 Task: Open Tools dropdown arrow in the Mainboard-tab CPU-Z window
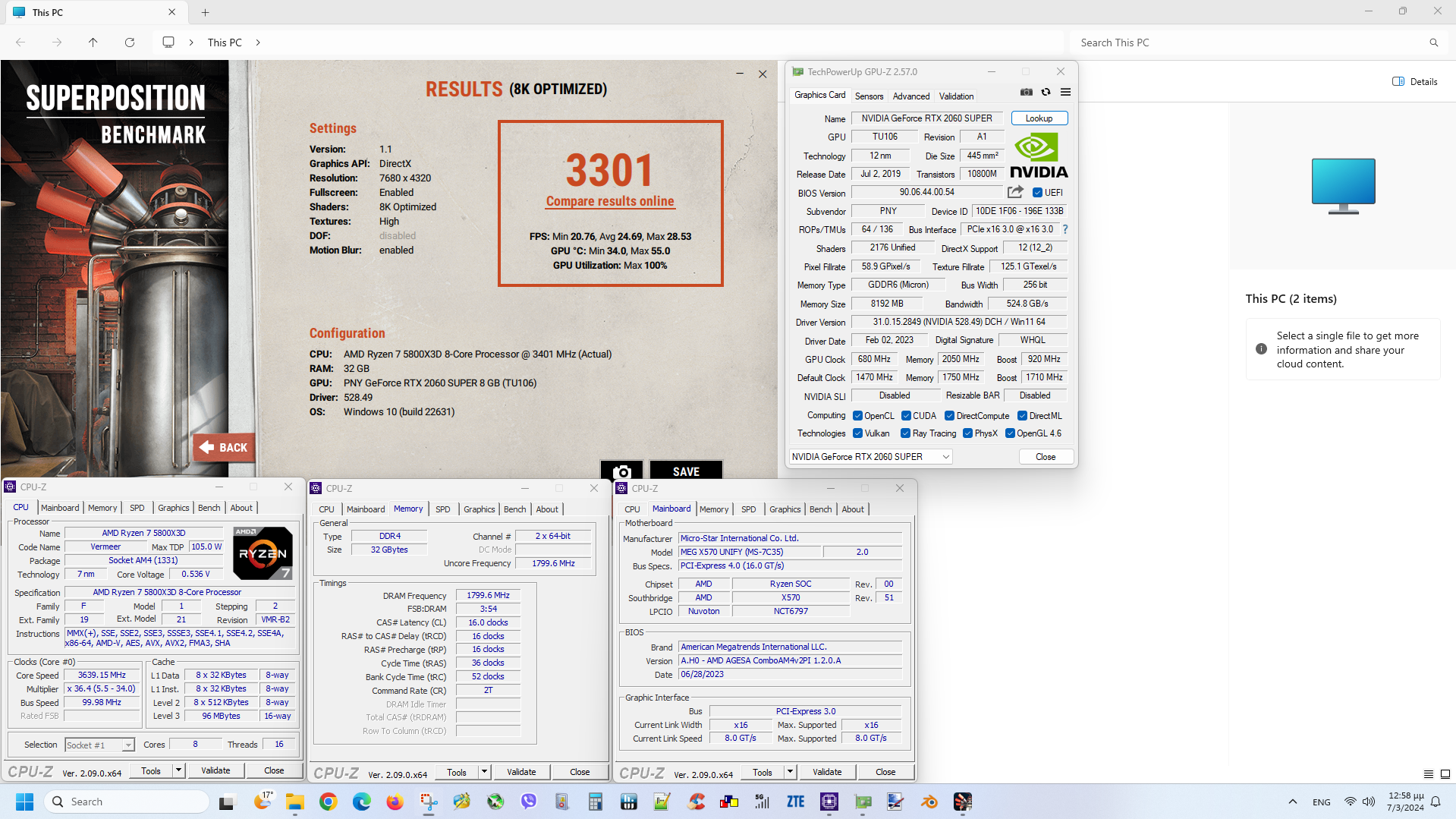(790, 772)
